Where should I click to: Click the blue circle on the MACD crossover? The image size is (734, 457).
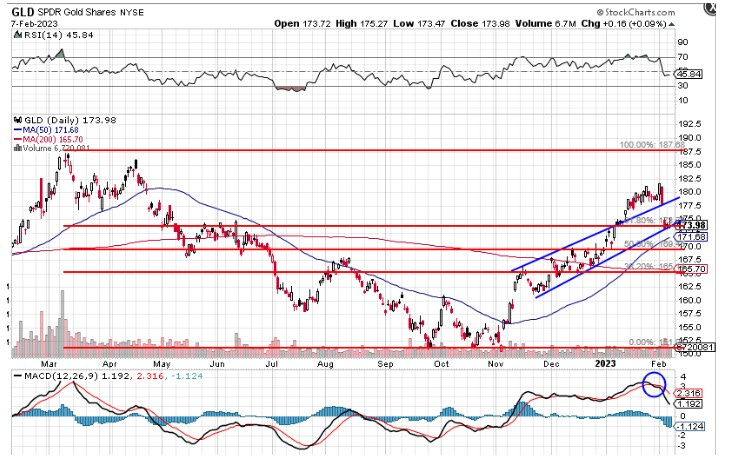655,384
